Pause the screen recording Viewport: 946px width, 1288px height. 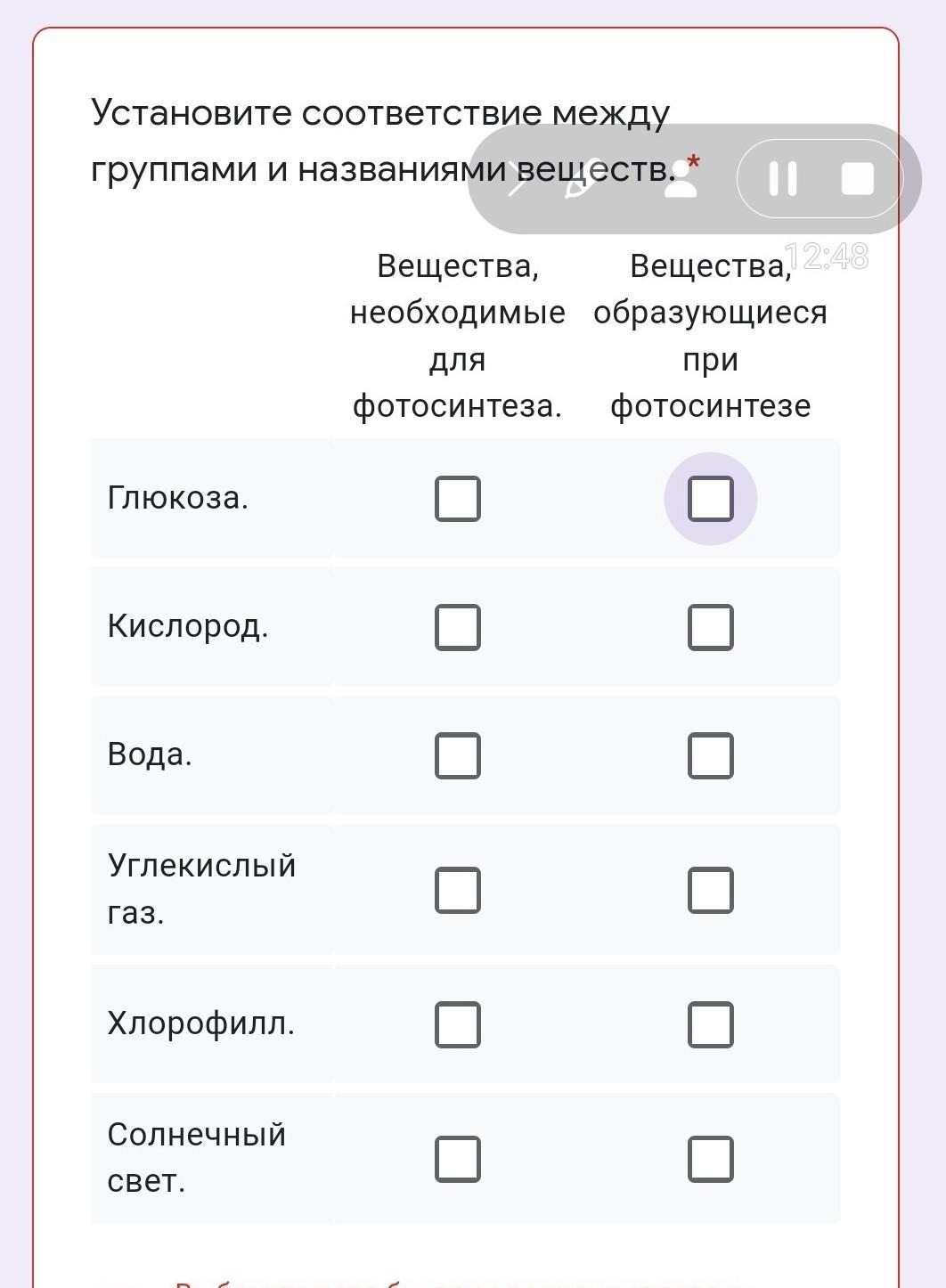coord(782,178)
